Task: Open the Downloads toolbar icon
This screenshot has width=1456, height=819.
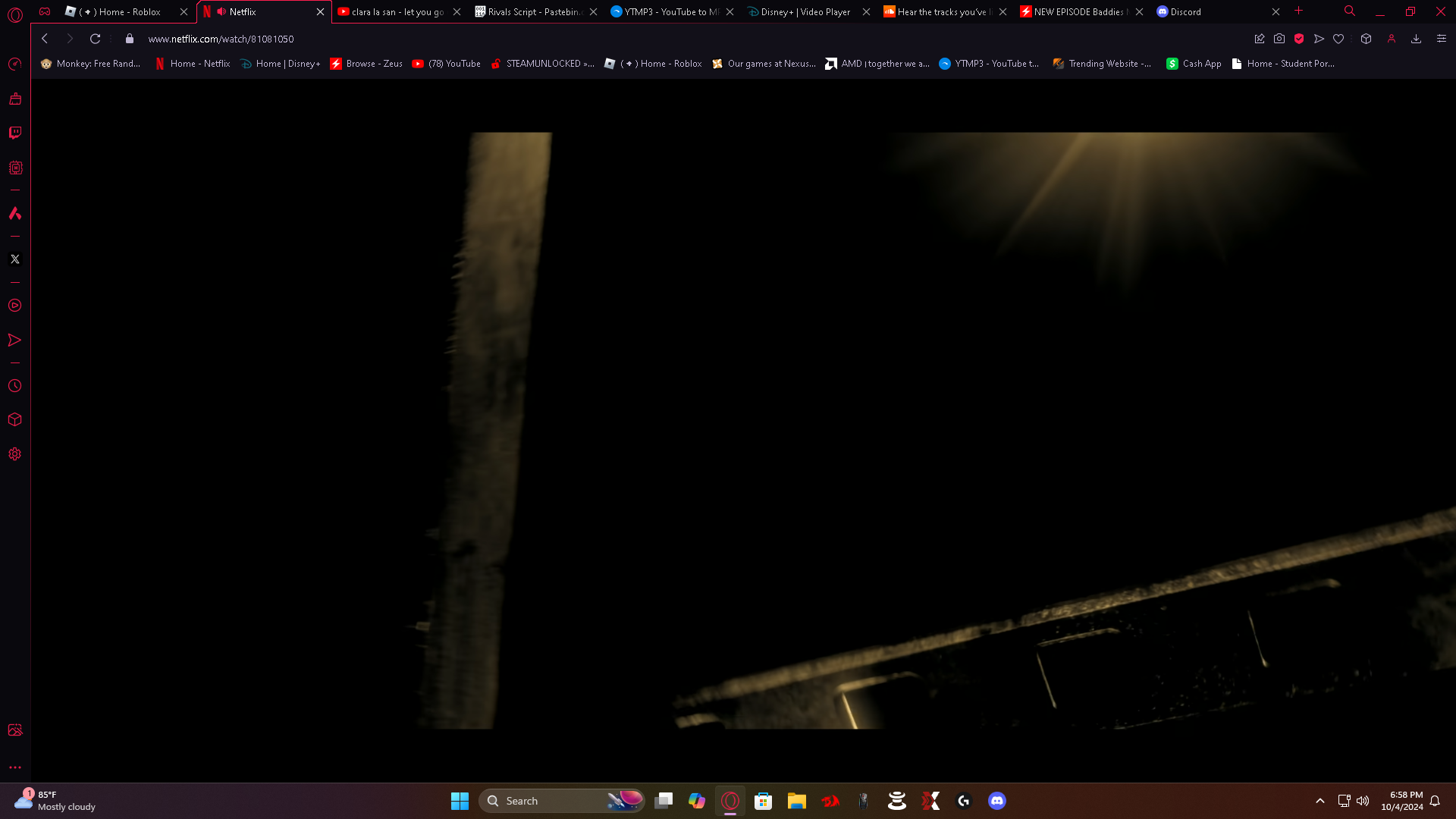Action: [1416, 39]
